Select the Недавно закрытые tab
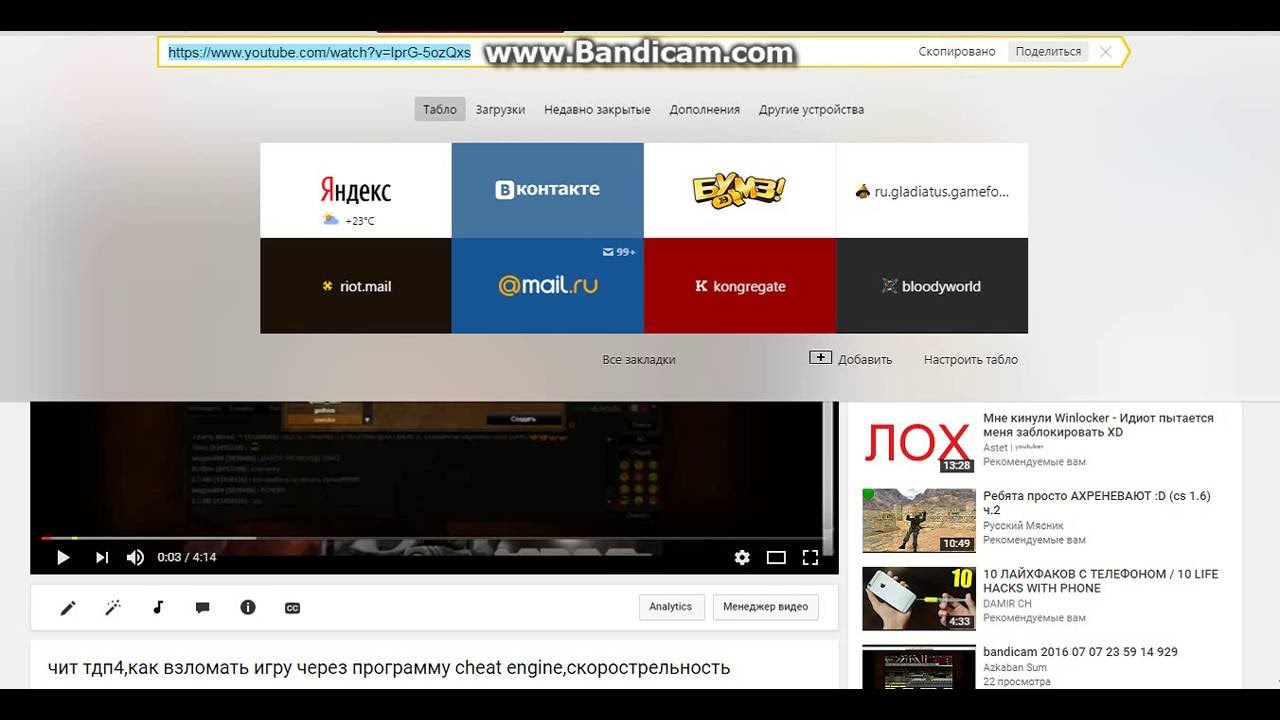The width and height of the screenshot is (1280, 720). tap(597, 109)
